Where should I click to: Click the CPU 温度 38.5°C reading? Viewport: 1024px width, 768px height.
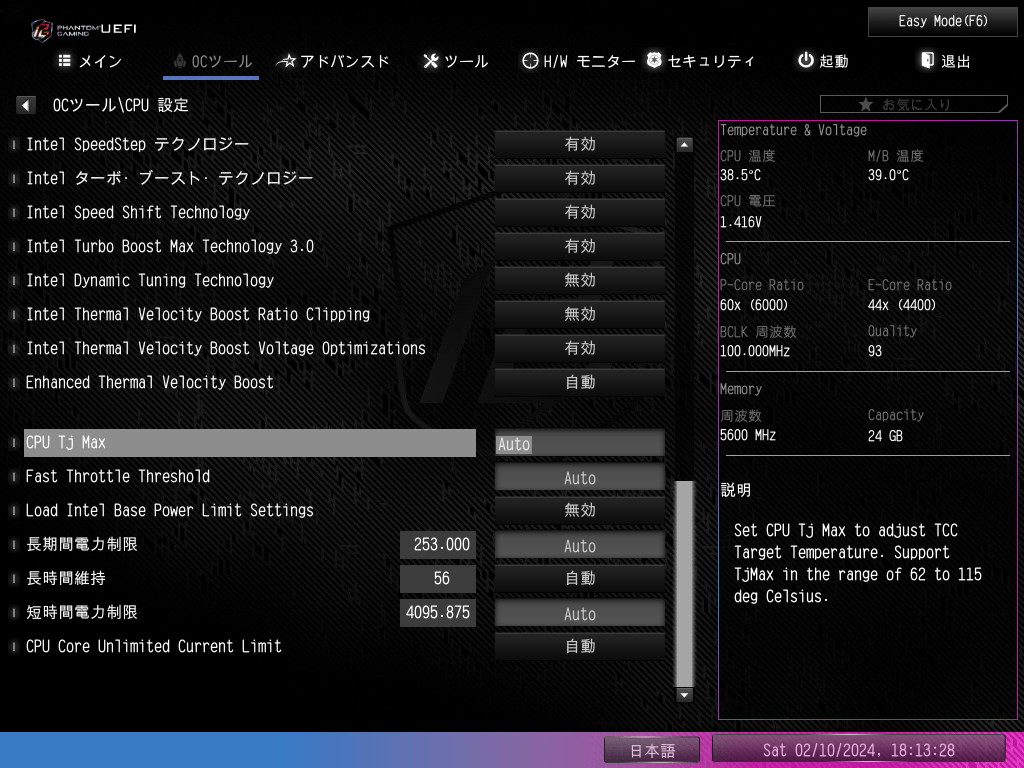(x=741, y=176)
